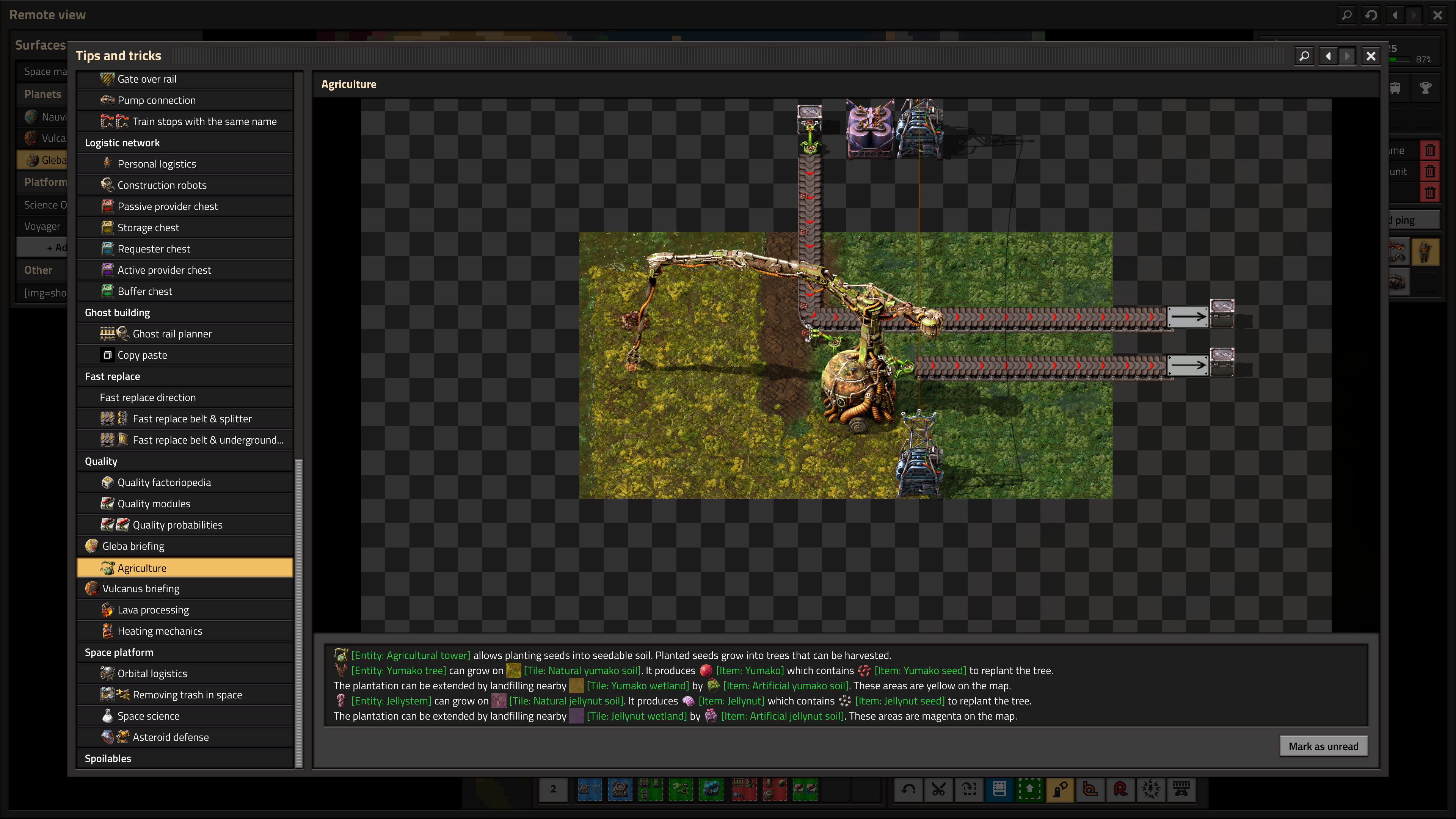Select the engineer character slot in right panel
Screen dimensions: 1456x819
[x=1425, y=251]
